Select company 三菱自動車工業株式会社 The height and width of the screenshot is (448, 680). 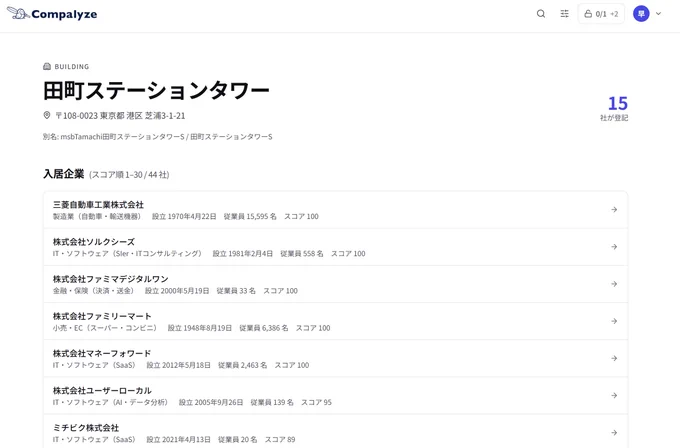[x=98, y=204]
